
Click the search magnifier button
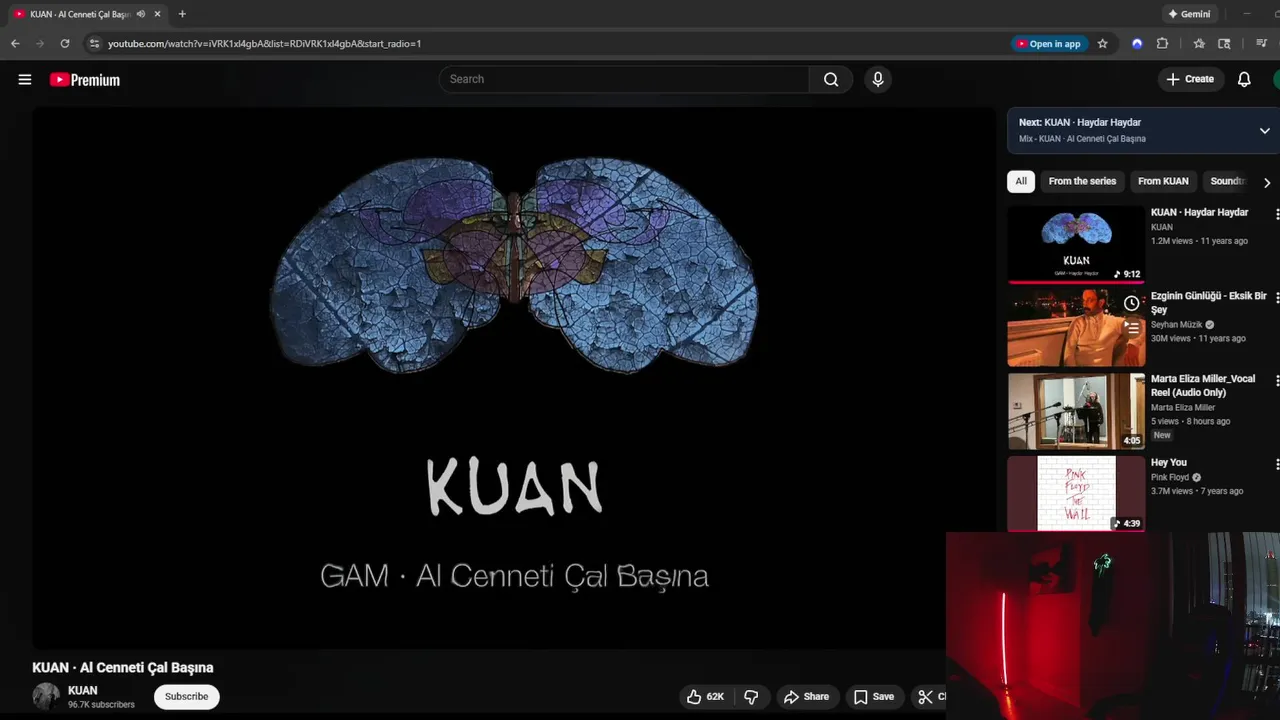click(x=831, y=79)
